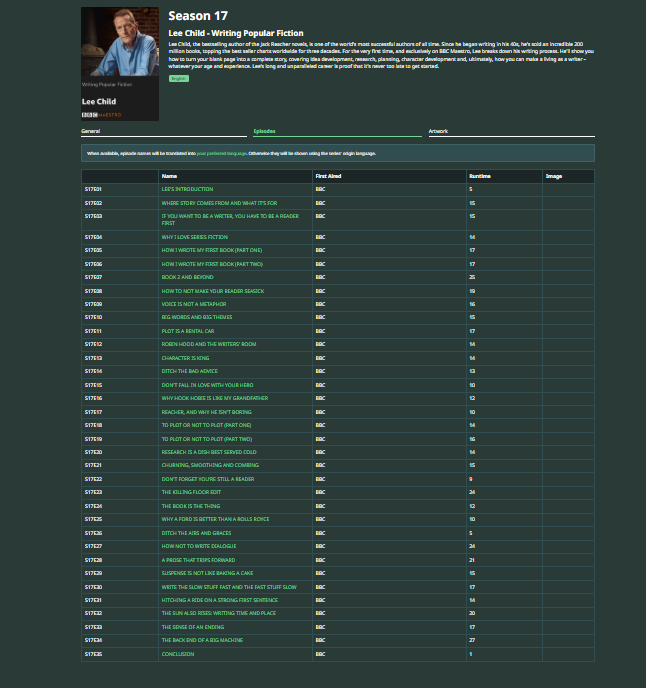Open Research Is a Dish Best Served Cold
Viewport: 646px width, 688px height.
pyautogui.click(x=209, y=452)
